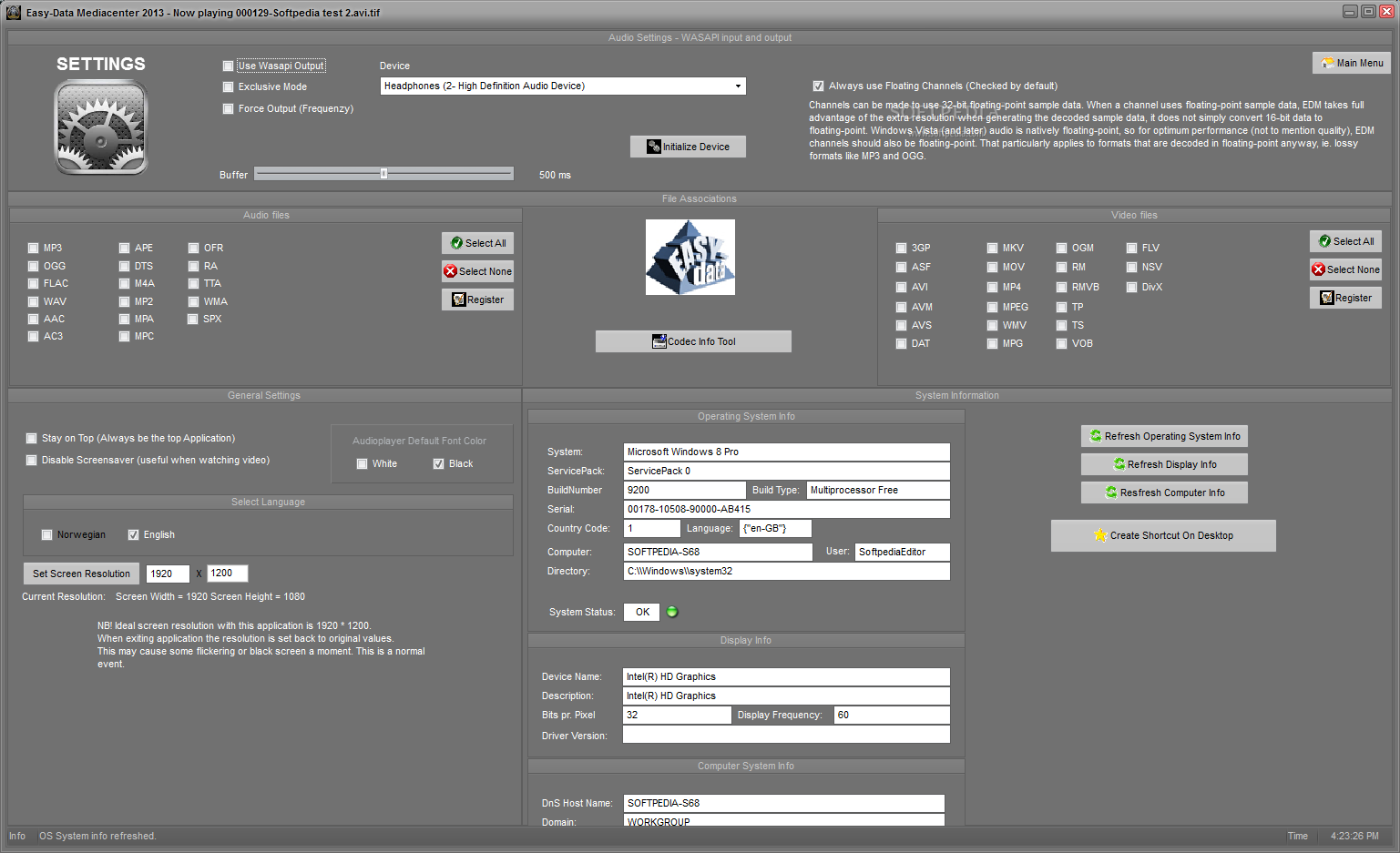This screenshot has height=853, width=1400.
Task: Check the FLV video format box
Action: pos(1131,248)
